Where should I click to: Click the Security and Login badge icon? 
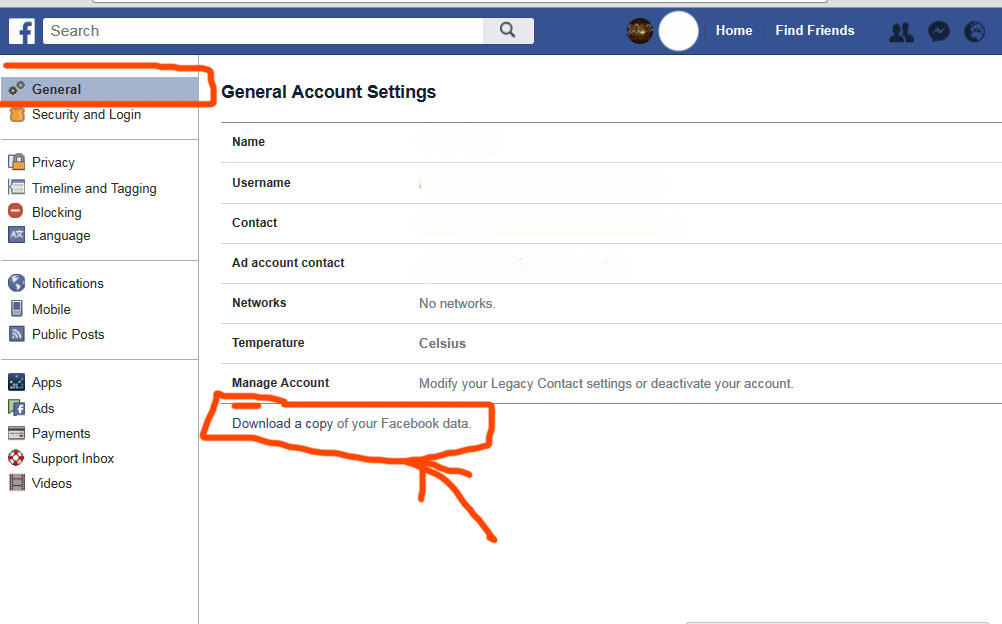click(x=17, y=114)
